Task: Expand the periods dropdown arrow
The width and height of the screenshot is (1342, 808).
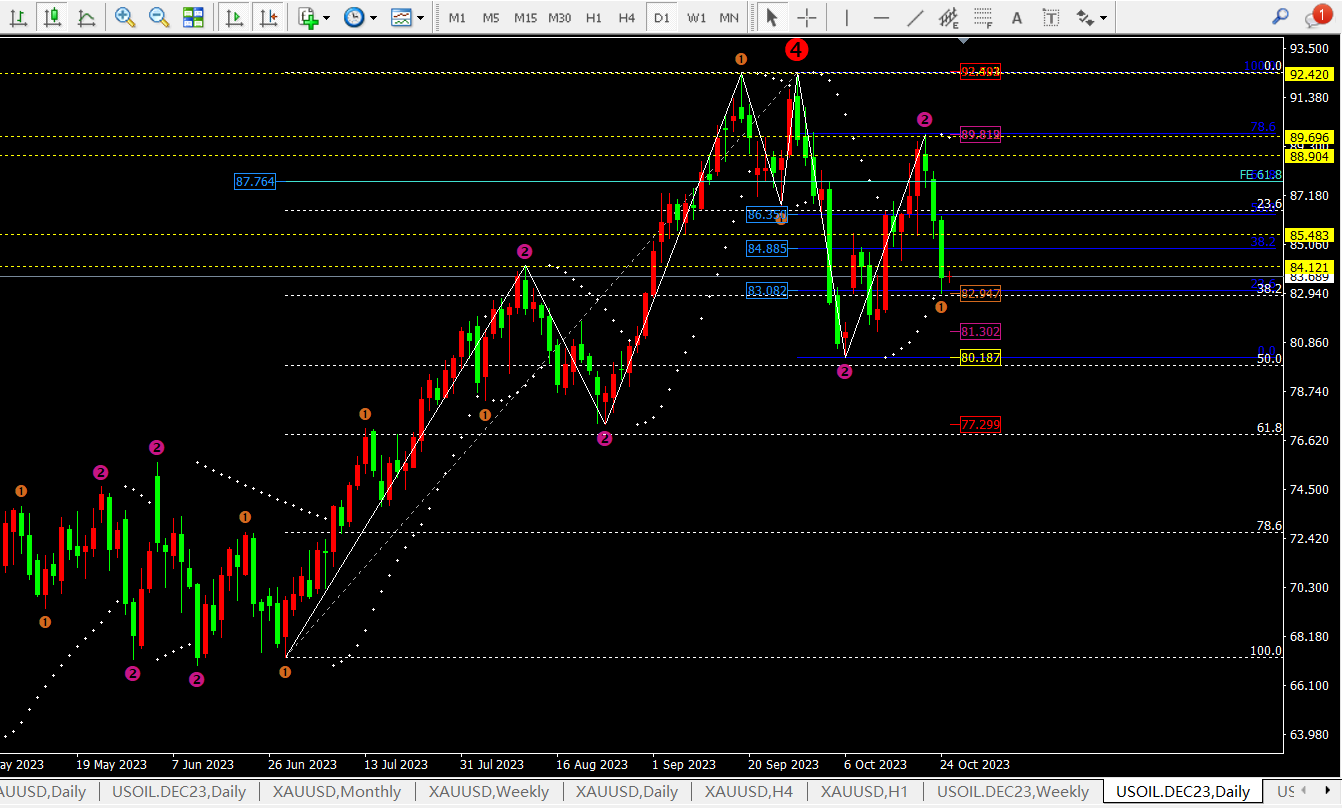Action: pyautogui.click(x=373, y=17)
